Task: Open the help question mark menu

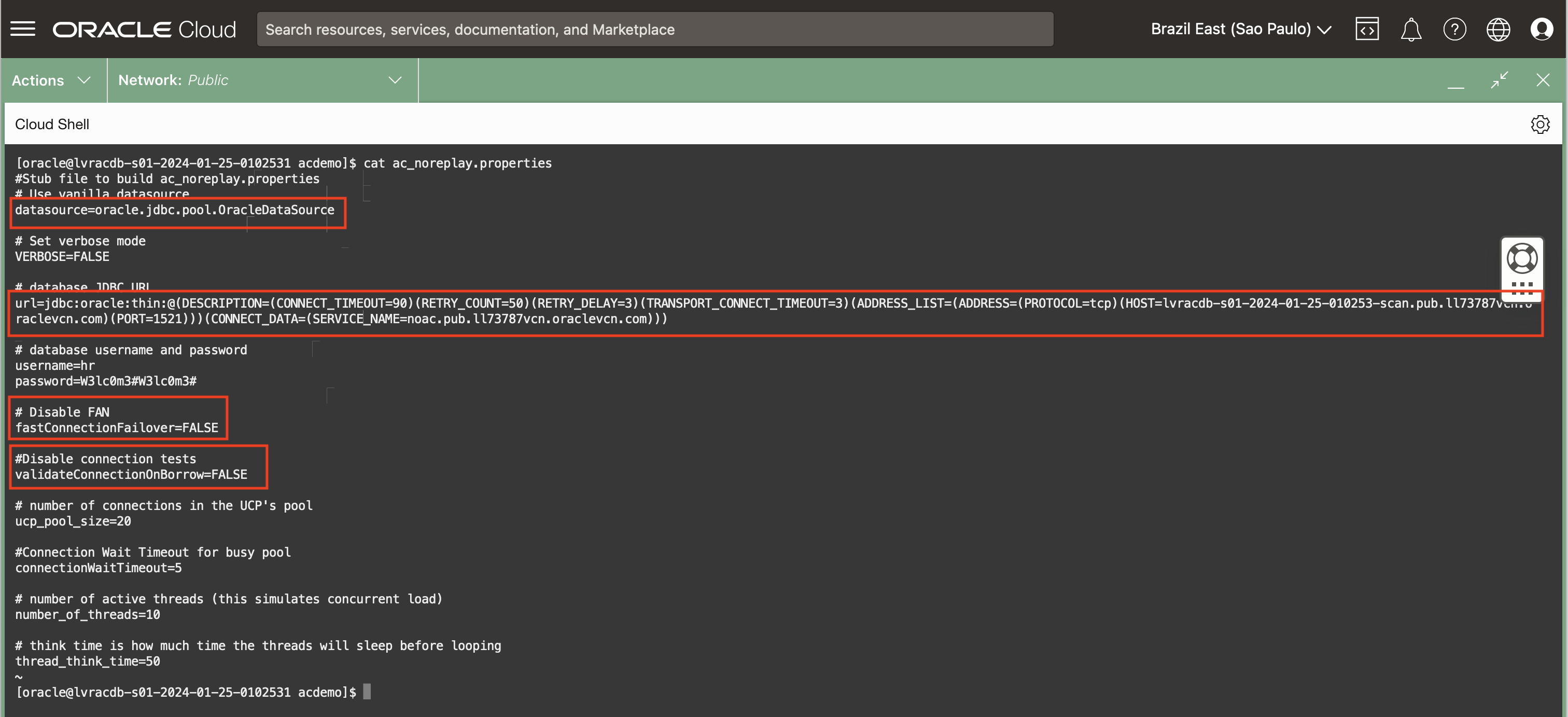Action: (x=1454, y=29)
